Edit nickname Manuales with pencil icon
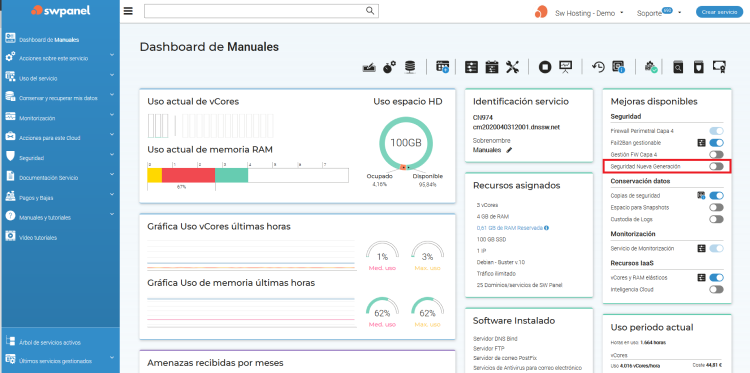 click(509, 150)
